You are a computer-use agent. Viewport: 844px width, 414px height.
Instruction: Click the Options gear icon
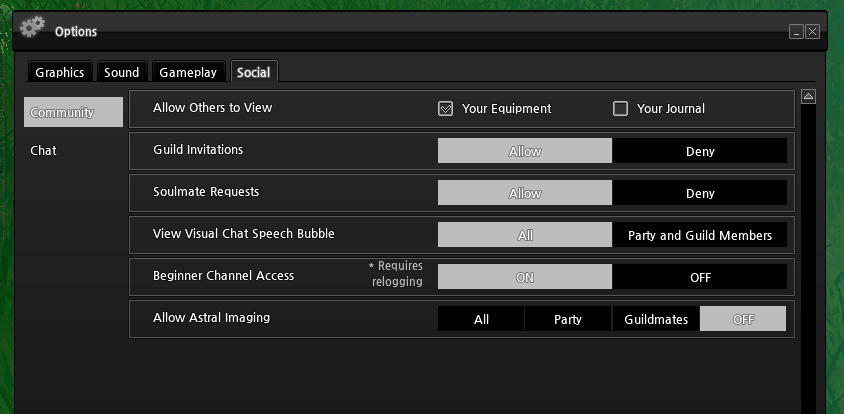click(33, 28)
